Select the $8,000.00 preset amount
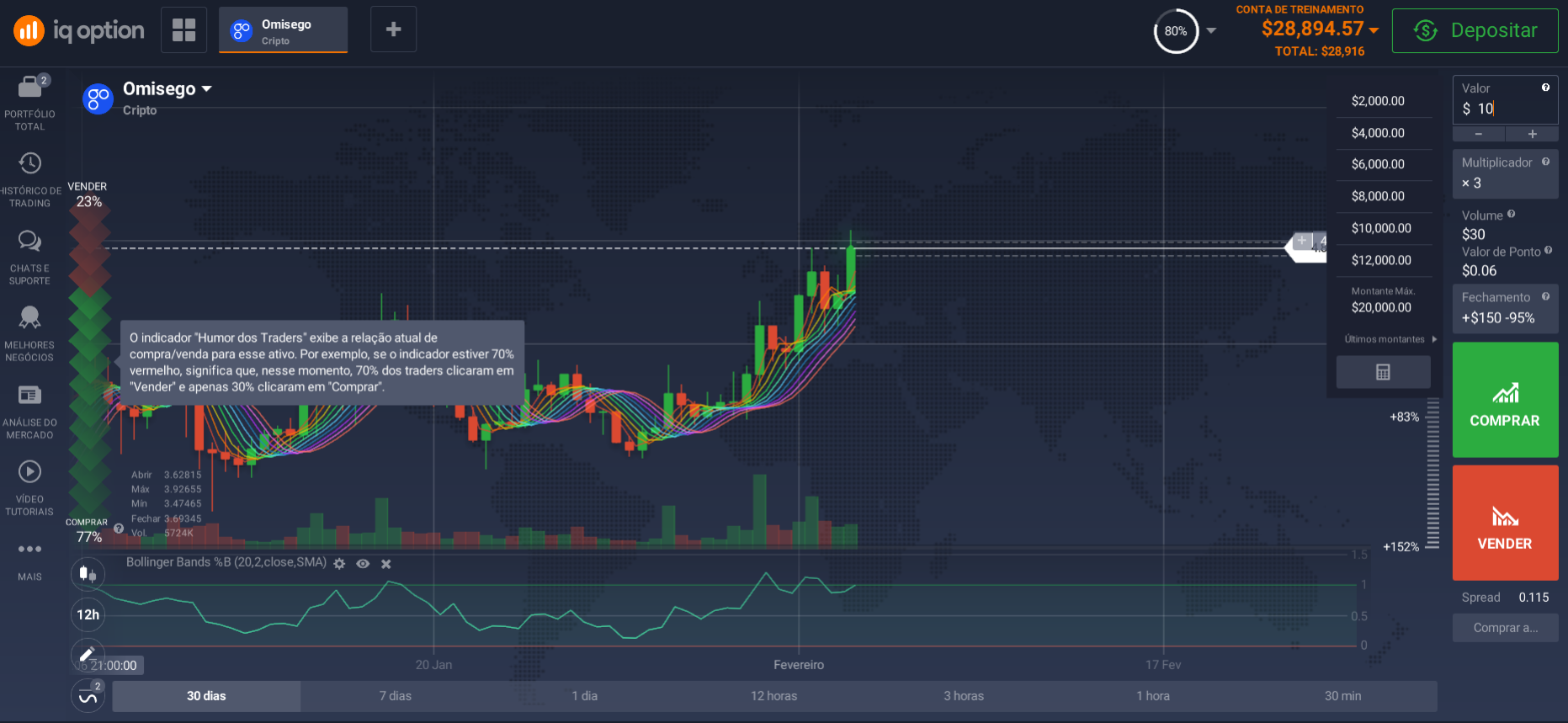1568x723 pixels. click(x=1378, y=196)
